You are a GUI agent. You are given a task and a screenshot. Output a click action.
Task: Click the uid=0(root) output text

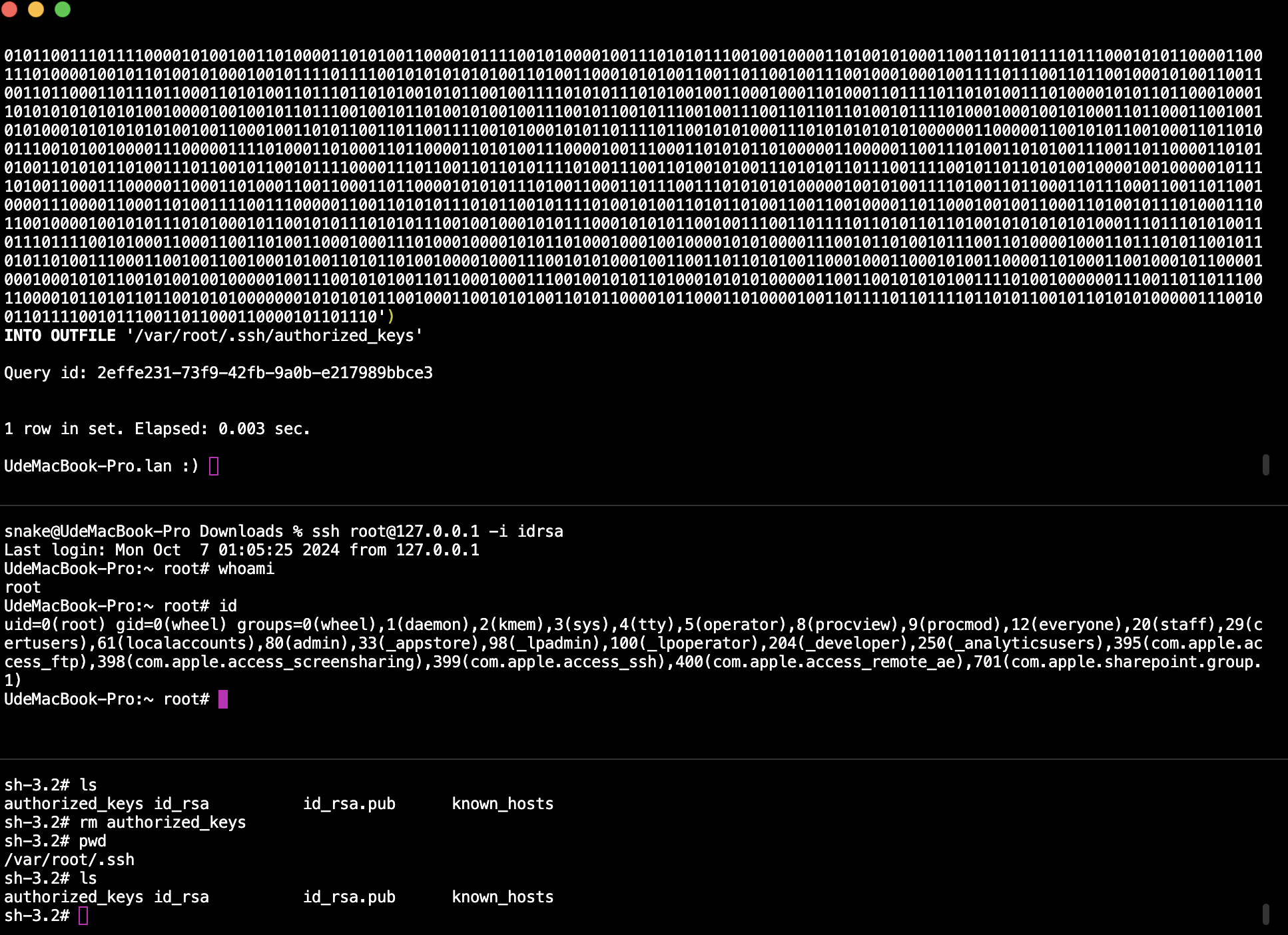click(x=55, y=624)
